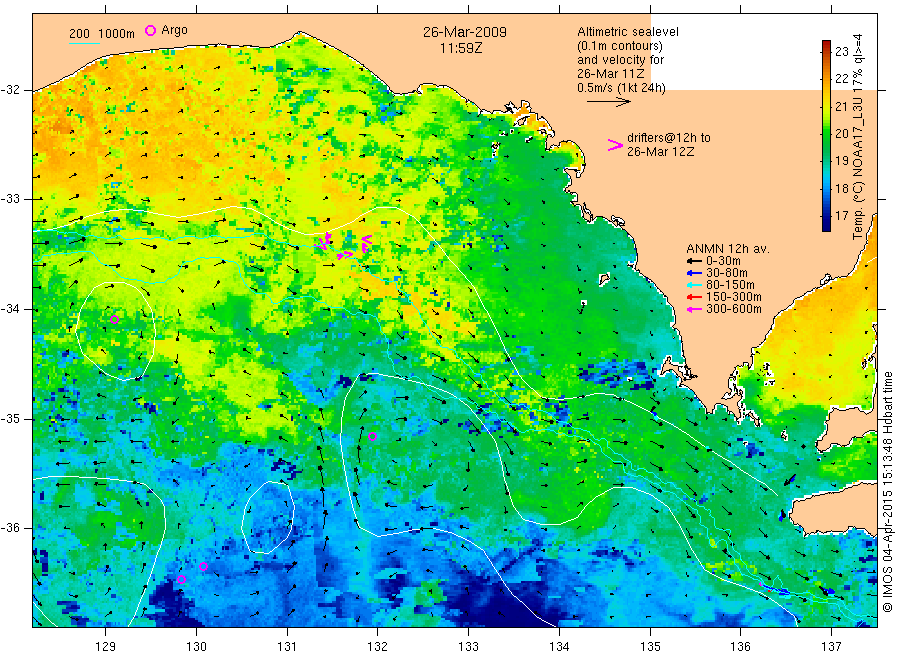Click the longitude label 137

(x=831, y=647)
